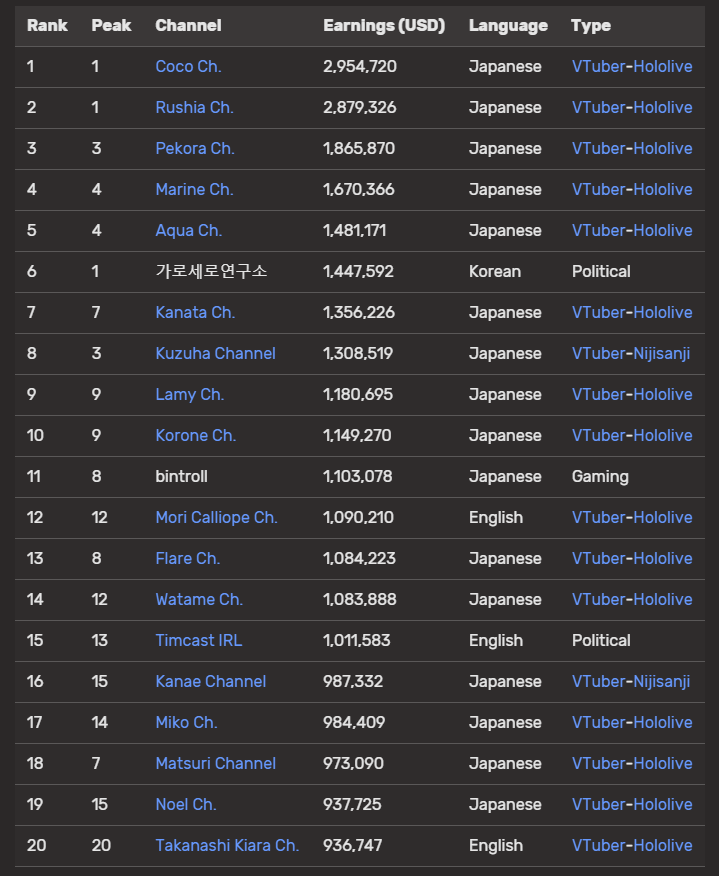
Task: Open VTuber-Hololive type in Kanata Ch. row
Action: coord(632,312)
